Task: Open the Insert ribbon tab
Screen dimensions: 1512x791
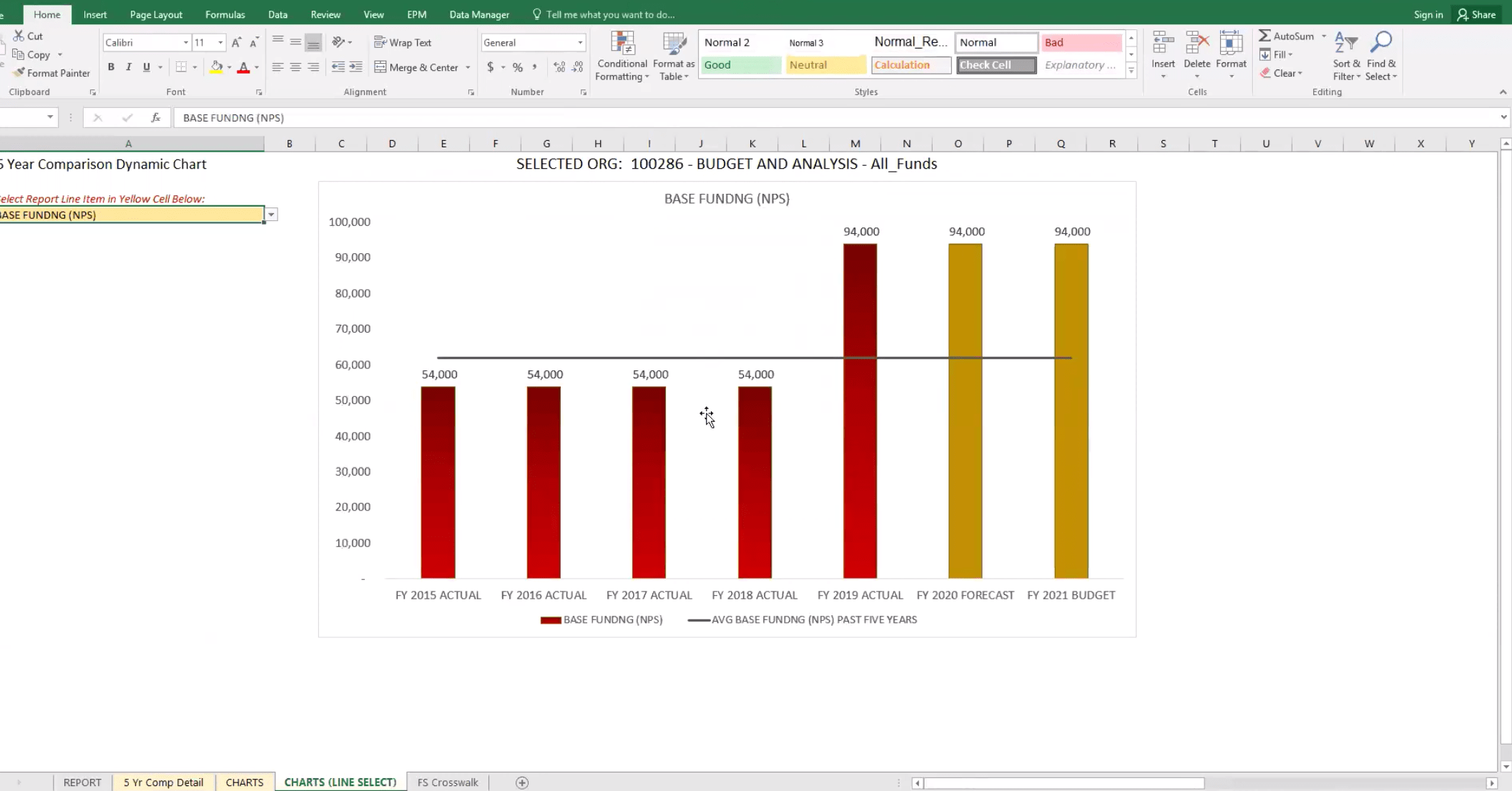Action: pos(95,14)
